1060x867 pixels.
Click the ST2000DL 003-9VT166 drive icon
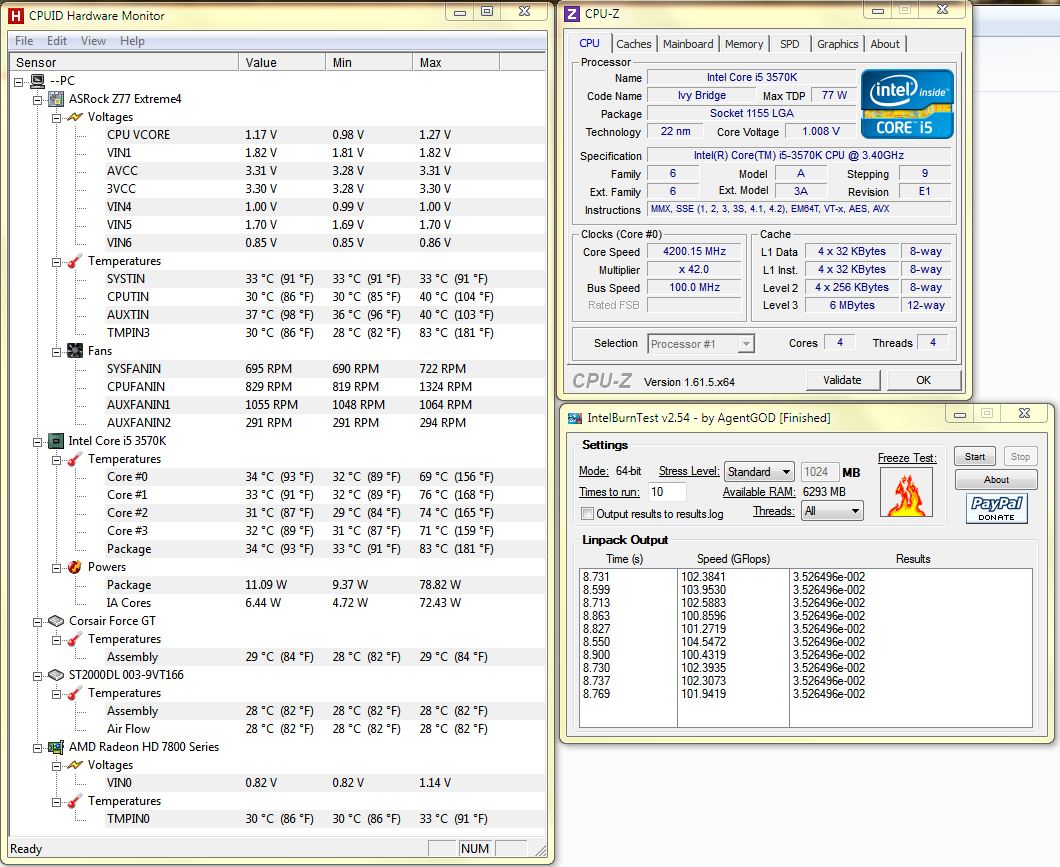pos(56,675)
